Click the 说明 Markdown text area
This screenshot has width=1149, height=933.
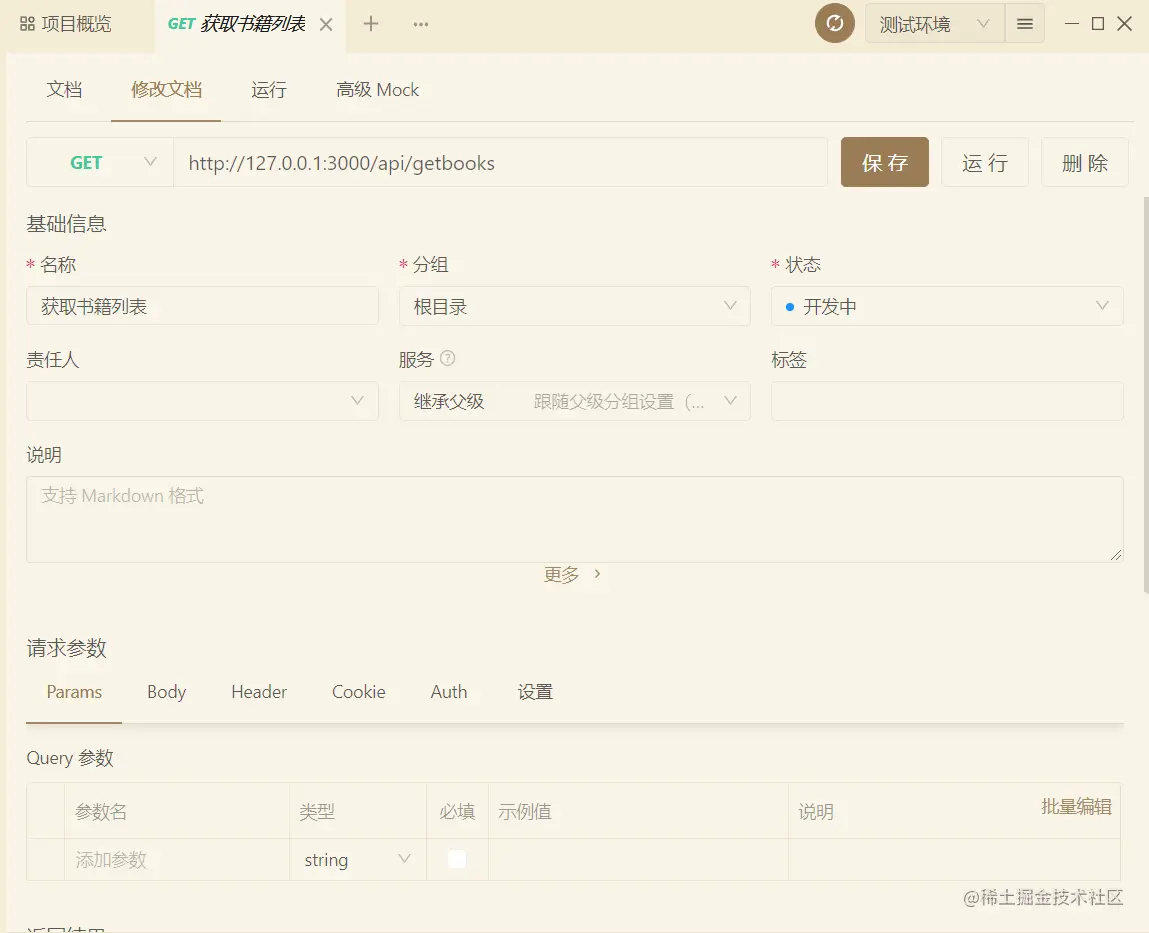point(574,520)
